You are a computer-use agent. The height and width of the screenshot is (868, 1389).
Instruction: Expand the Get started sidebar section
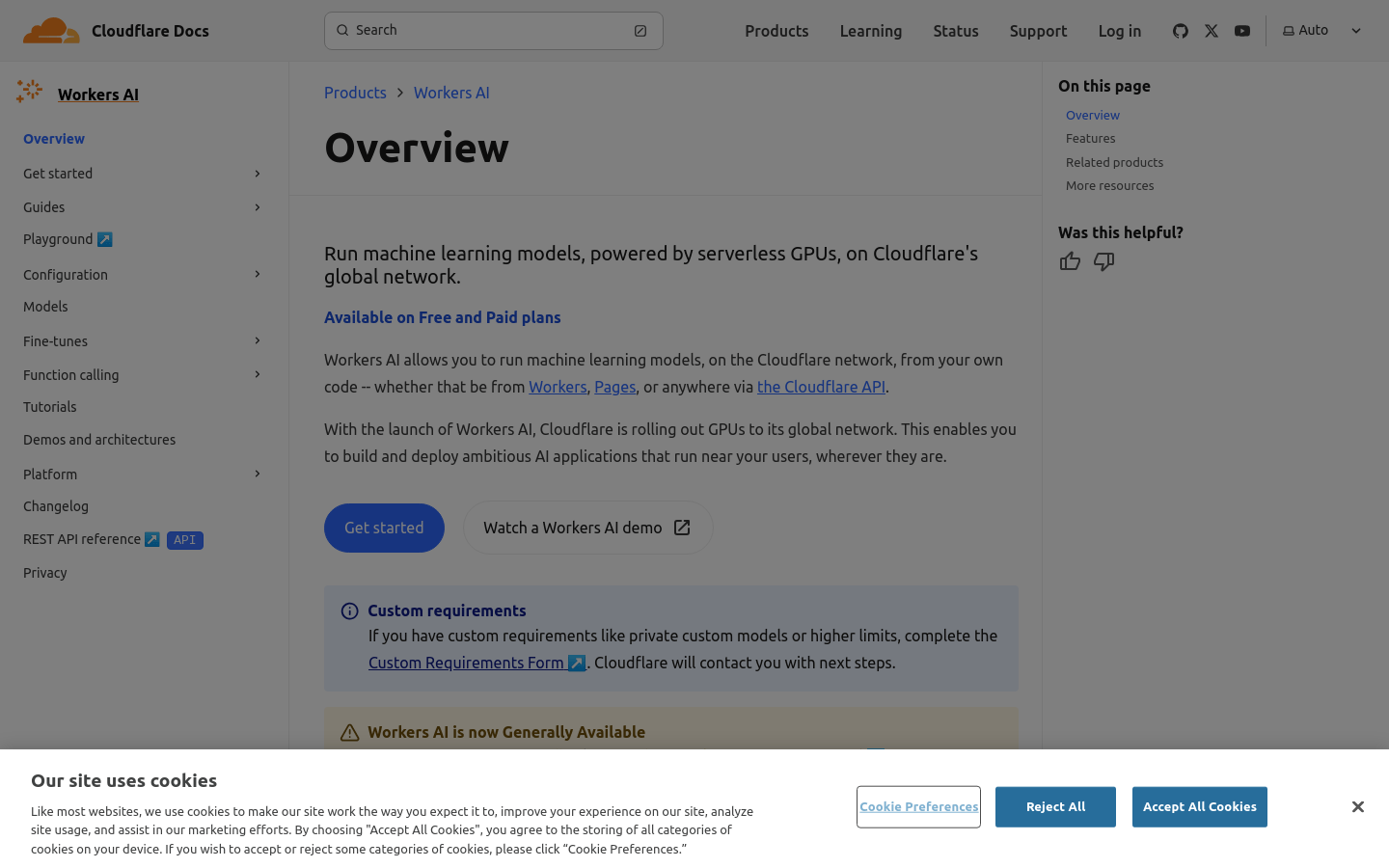point(258,174)
